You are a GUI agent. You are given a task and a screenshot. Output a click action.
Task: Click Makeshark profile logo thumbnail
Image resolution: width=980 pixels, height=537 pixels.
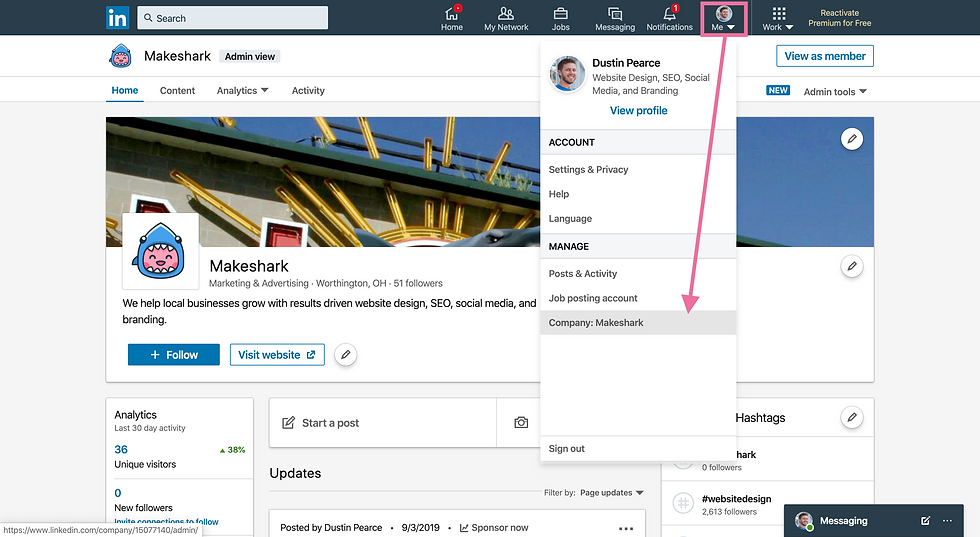coord(161,251)
